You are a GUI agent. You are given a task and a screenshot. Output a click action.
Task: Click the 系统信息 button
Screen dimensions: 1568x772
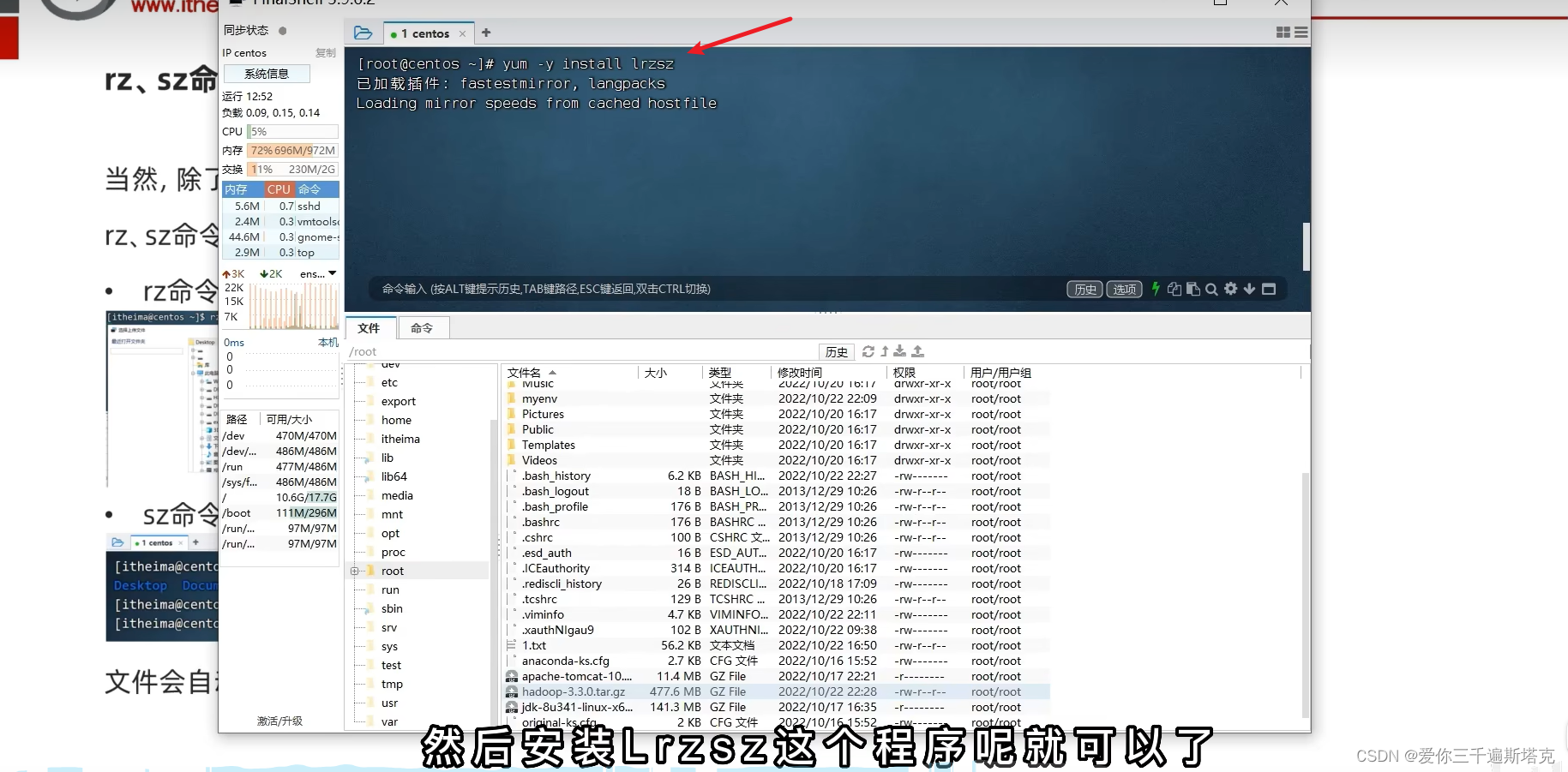pos(266,73)
